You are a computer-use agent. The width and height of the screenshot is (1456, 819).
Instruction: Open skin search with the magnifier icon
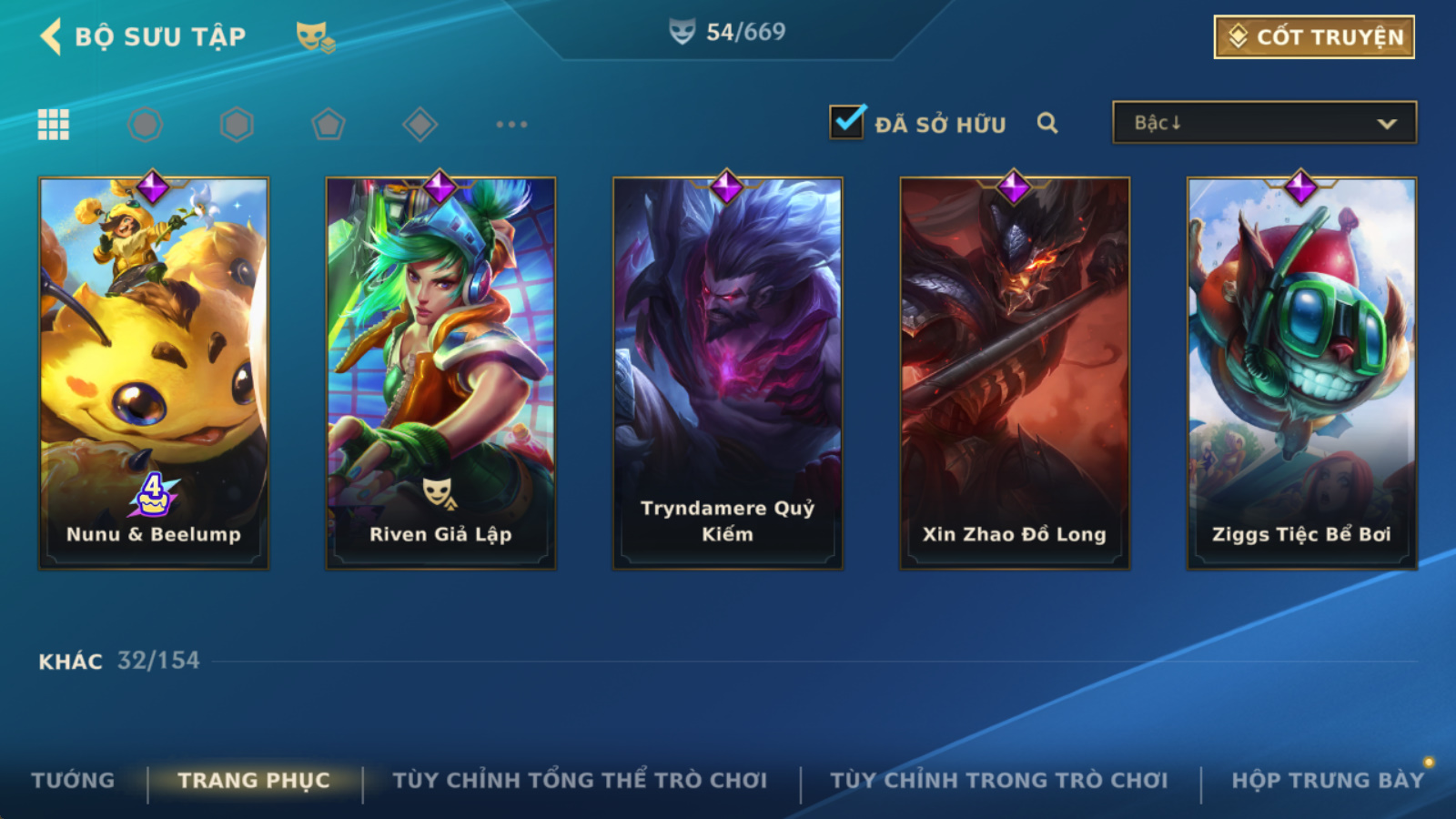pos(1047,123)
